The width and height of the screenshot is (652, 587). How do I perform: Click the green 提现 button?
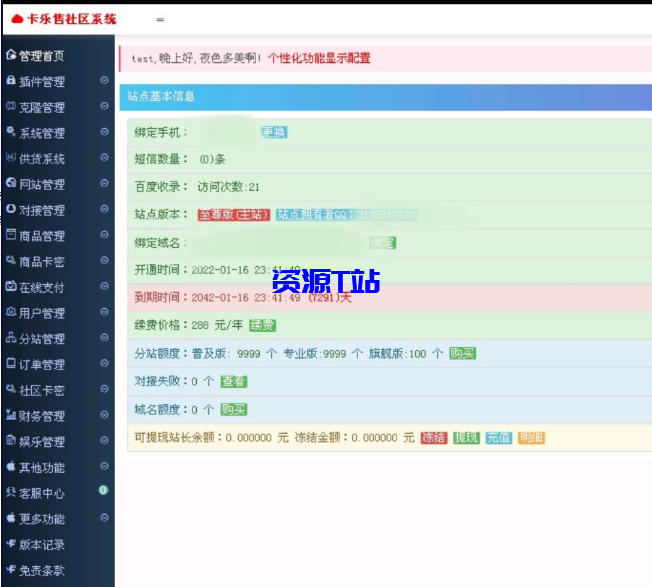(x=466, y=438)
